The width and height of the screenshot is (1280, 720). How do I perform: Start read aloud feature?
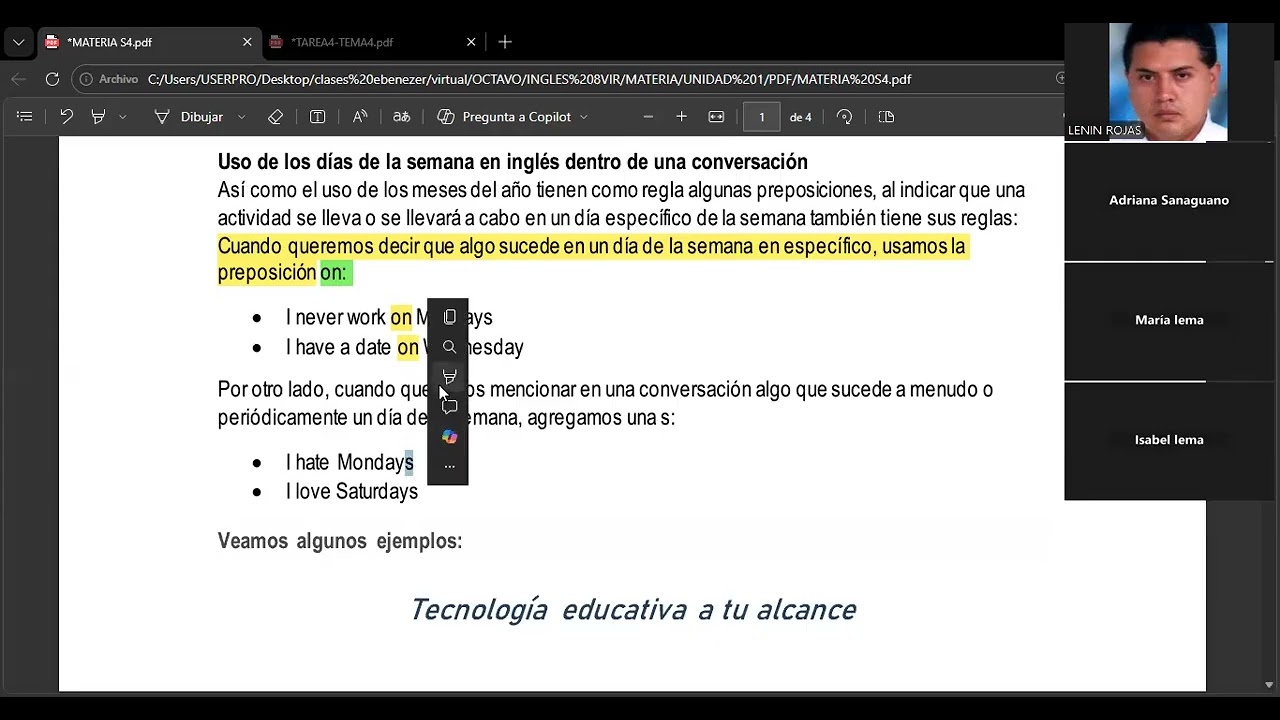(x=360, y=117)
